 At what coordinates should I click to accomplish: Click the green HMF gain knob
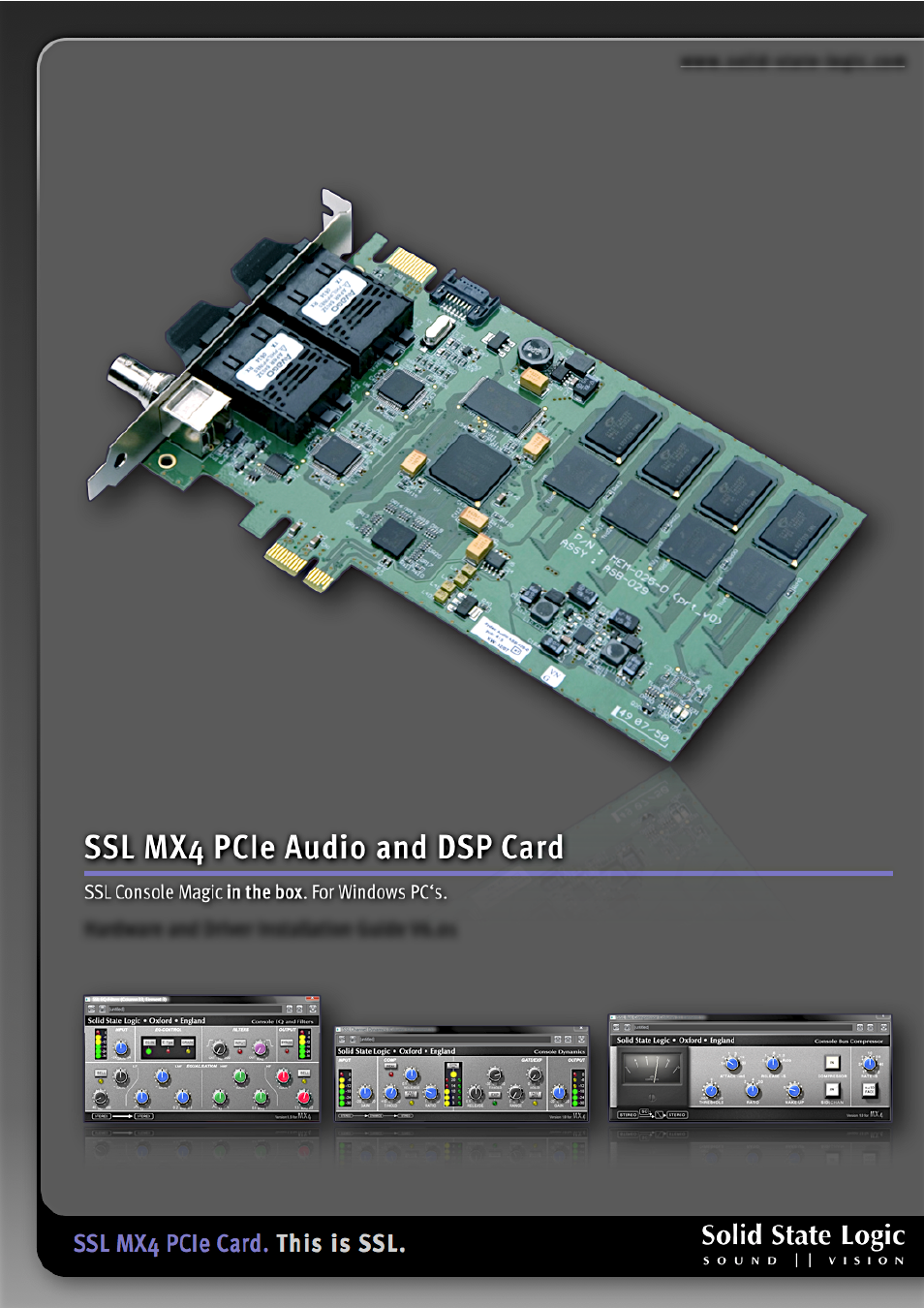click(x=240, y=1075)
